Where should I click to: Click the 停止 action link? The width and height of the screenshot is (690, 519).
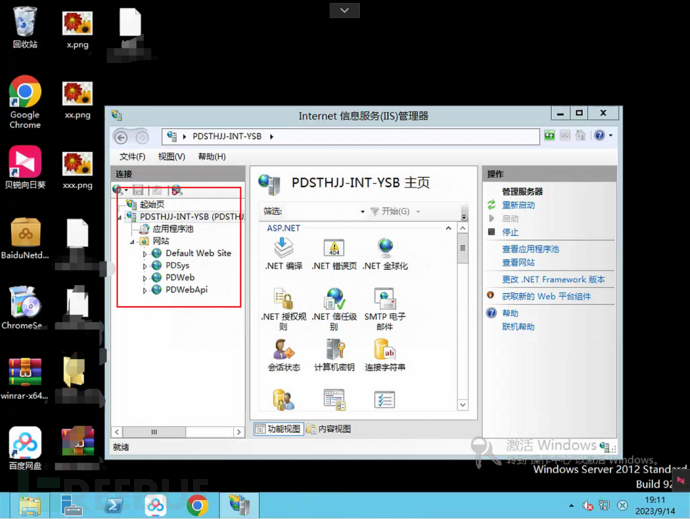click(x=510, y=232)
